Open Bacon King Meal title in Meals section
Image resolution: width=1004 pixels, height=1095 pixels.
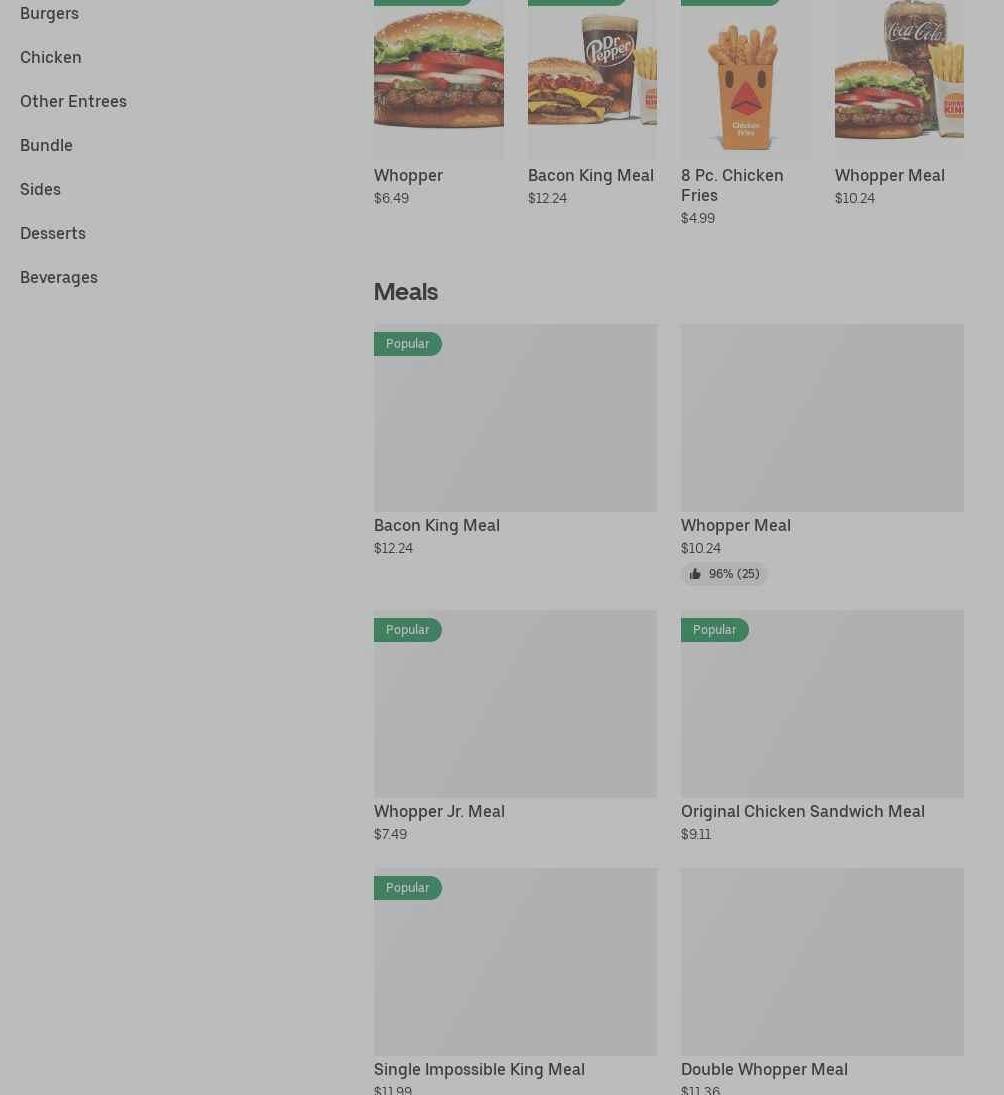click(437, 525)
